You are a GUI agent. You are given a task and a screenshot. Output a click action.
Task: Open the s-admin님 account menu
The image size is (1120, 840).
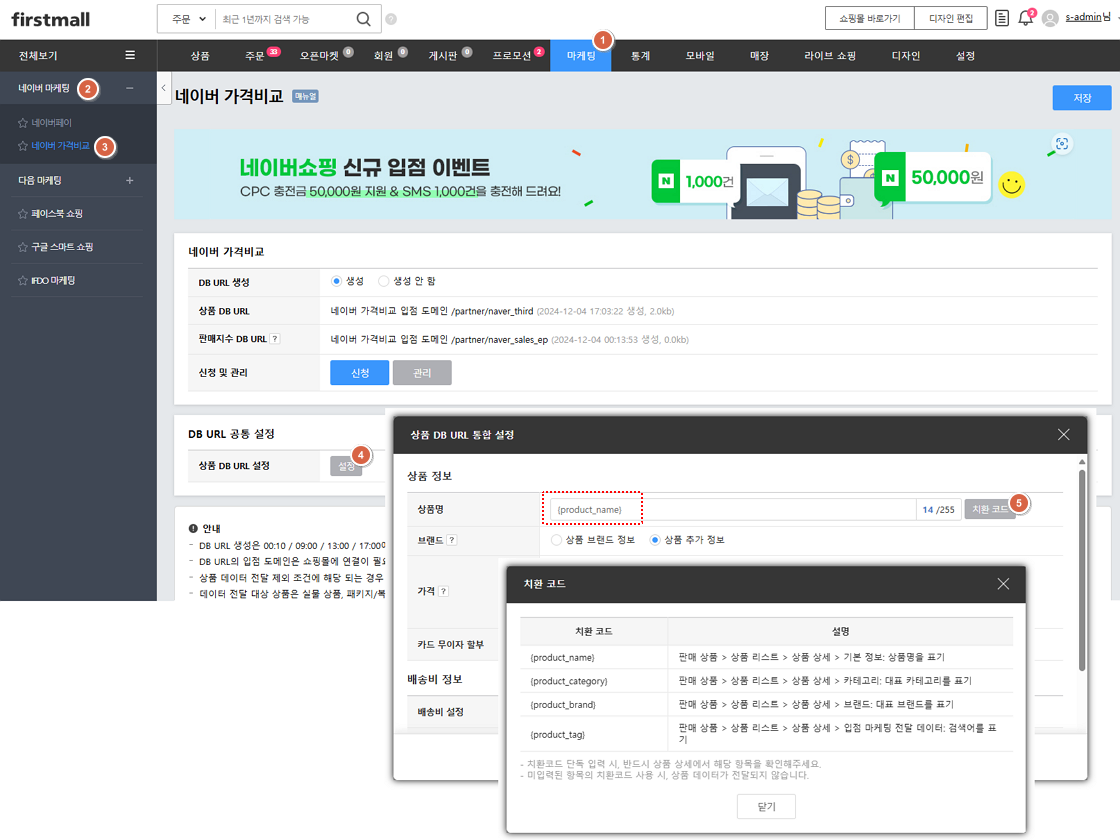1088,18
